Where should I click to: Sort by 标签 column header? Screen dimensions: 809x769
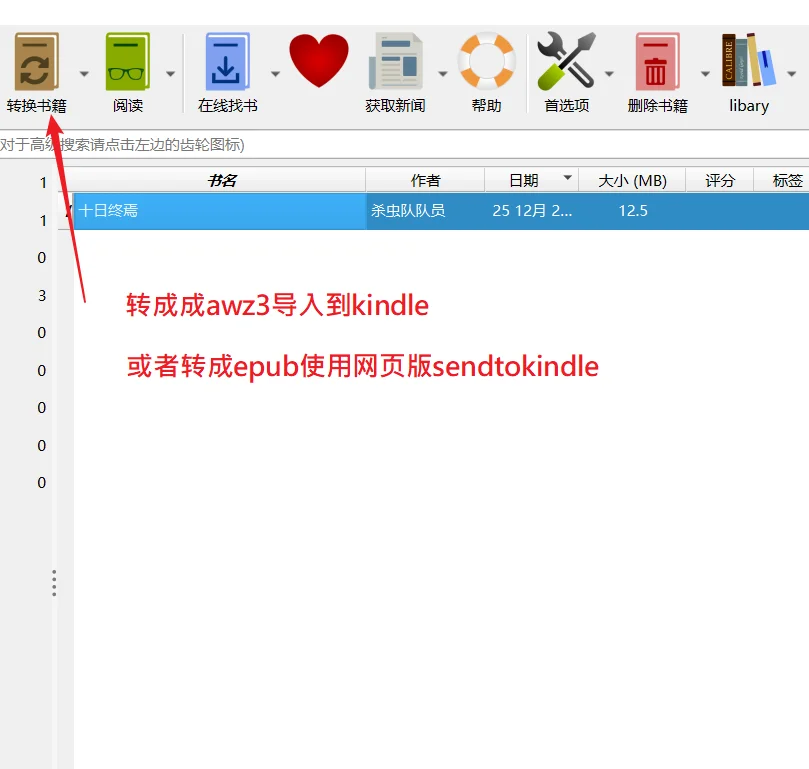pos(781,180)
